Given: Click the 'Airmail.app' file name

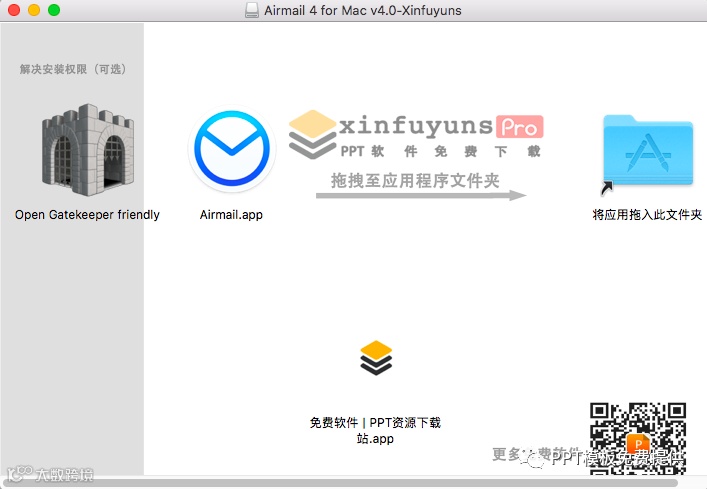Looking at the screenshot, I should coord(231,215).
